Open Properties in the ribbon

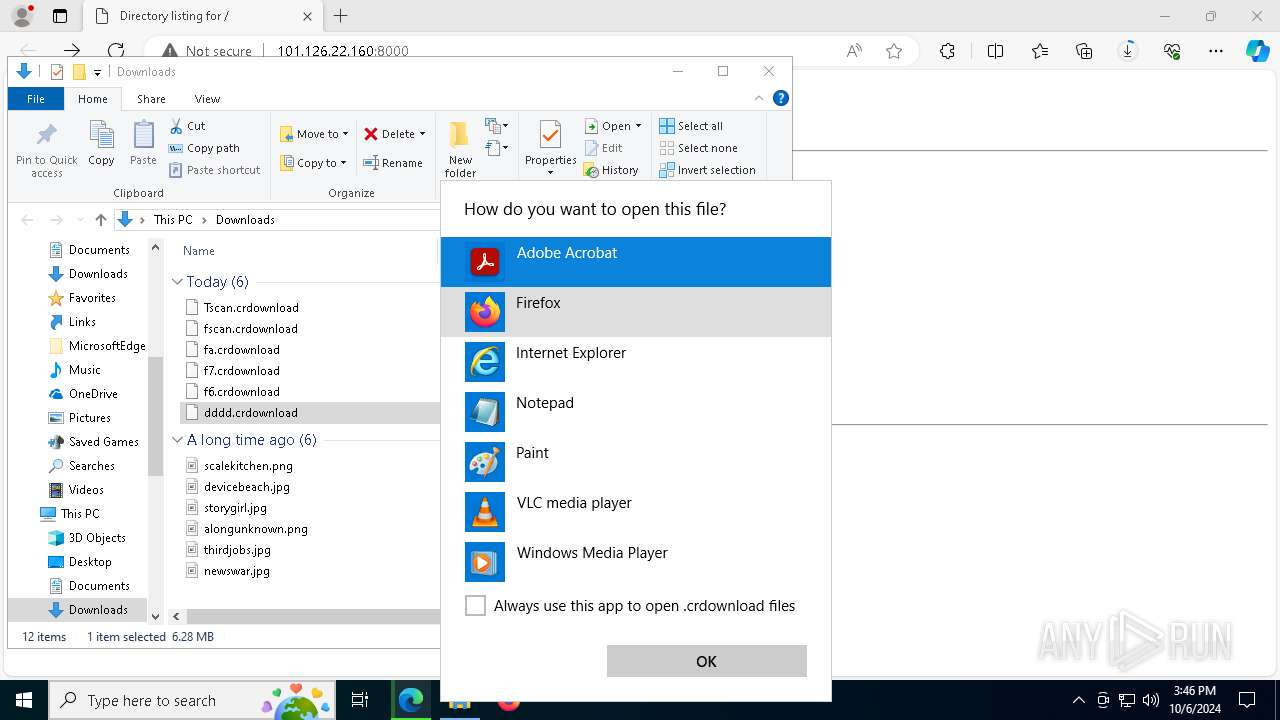pyautogui.click(x=550, y=148)
